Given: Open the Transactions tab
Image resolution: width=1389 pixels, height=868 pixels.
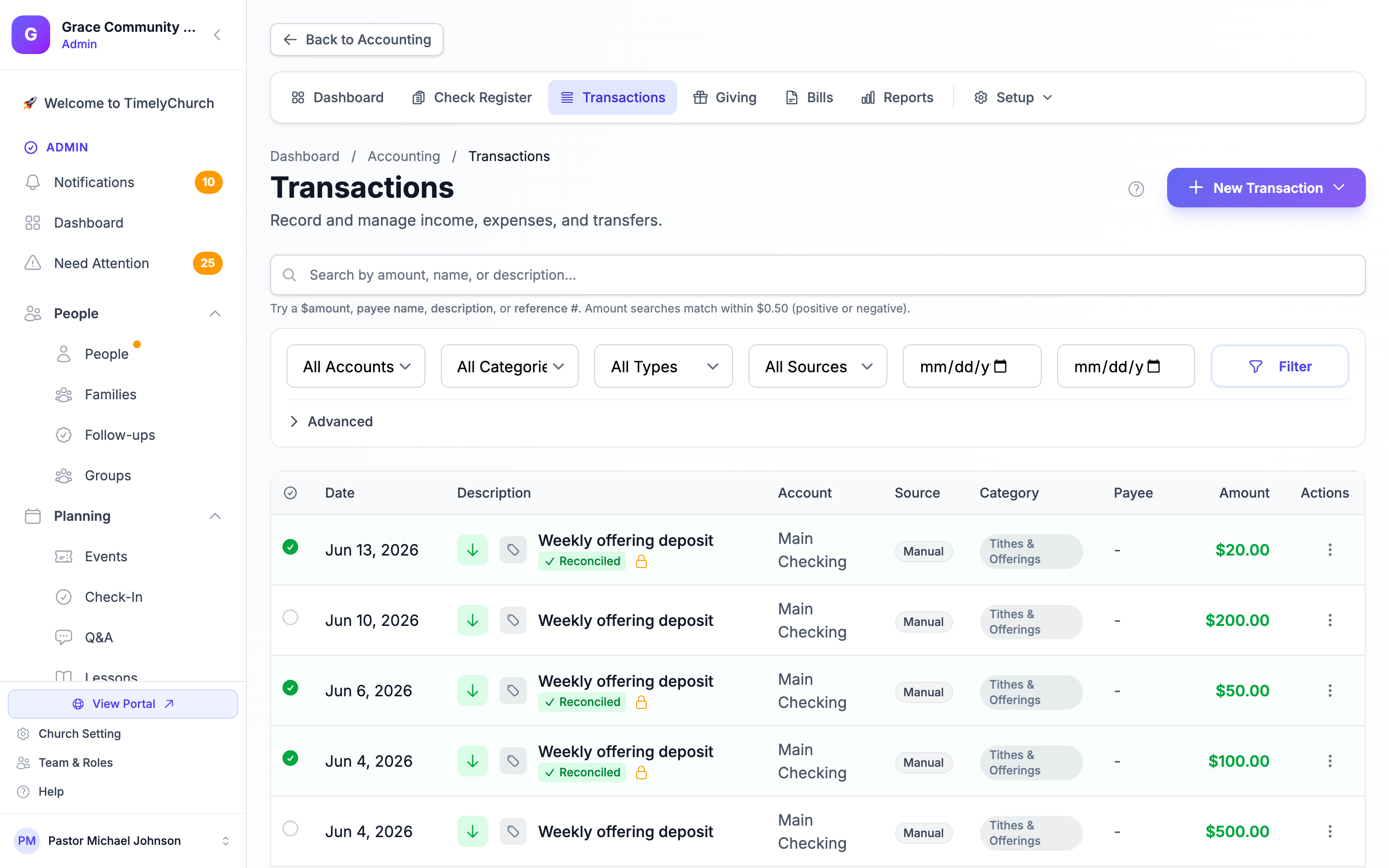Looking at the screenshot, I should pos(613,97).
